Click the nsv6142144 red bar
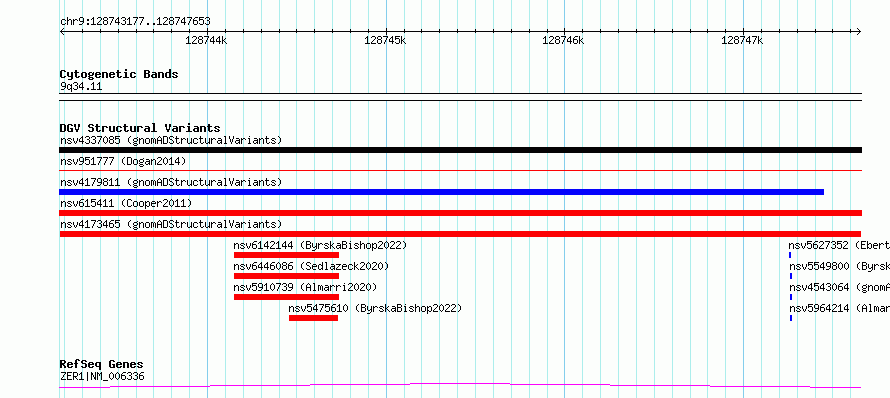 click(286, 255)
